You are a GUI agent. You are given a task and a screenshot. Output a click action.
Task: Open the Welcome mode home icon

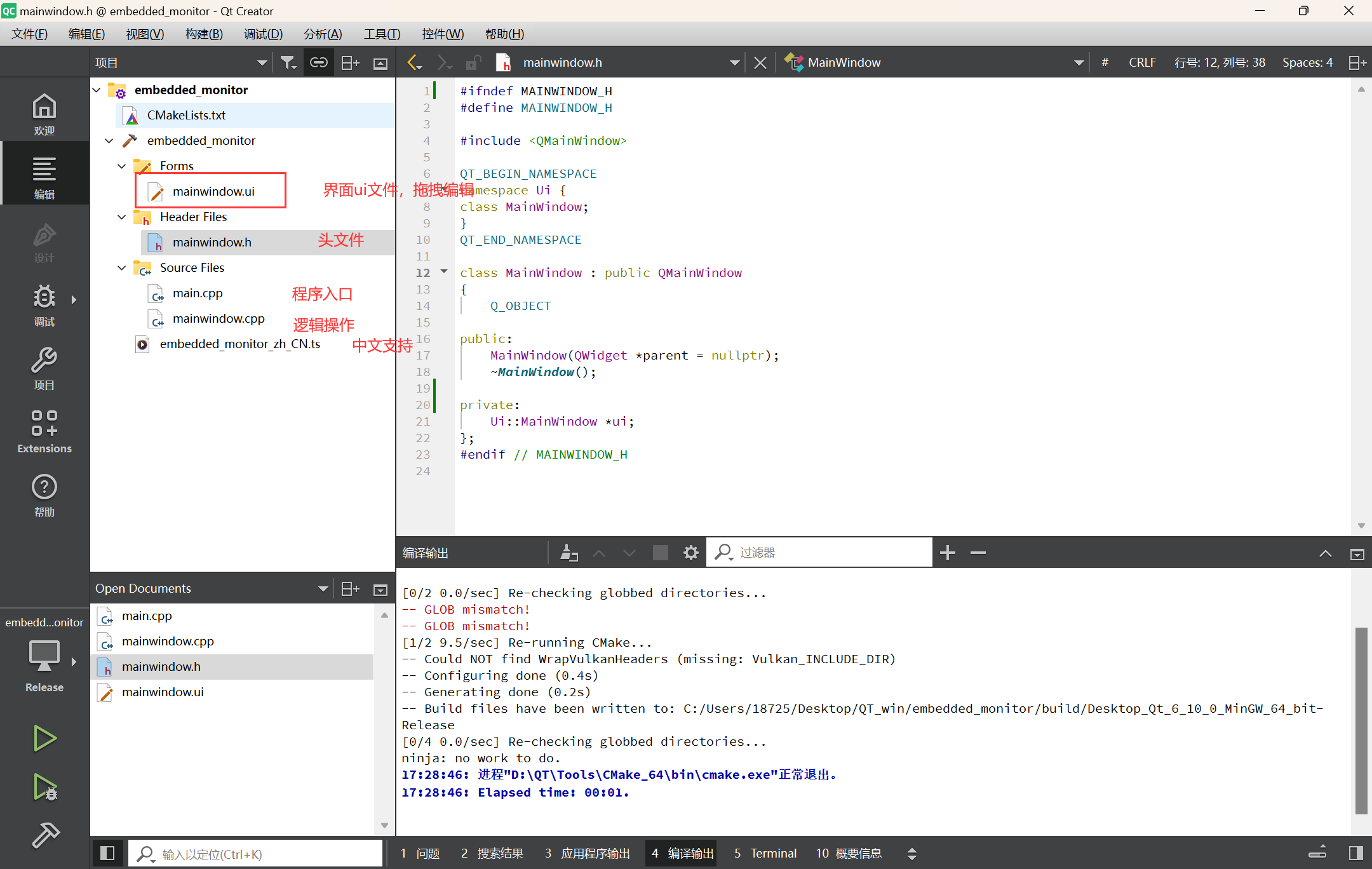click(44, 114)
